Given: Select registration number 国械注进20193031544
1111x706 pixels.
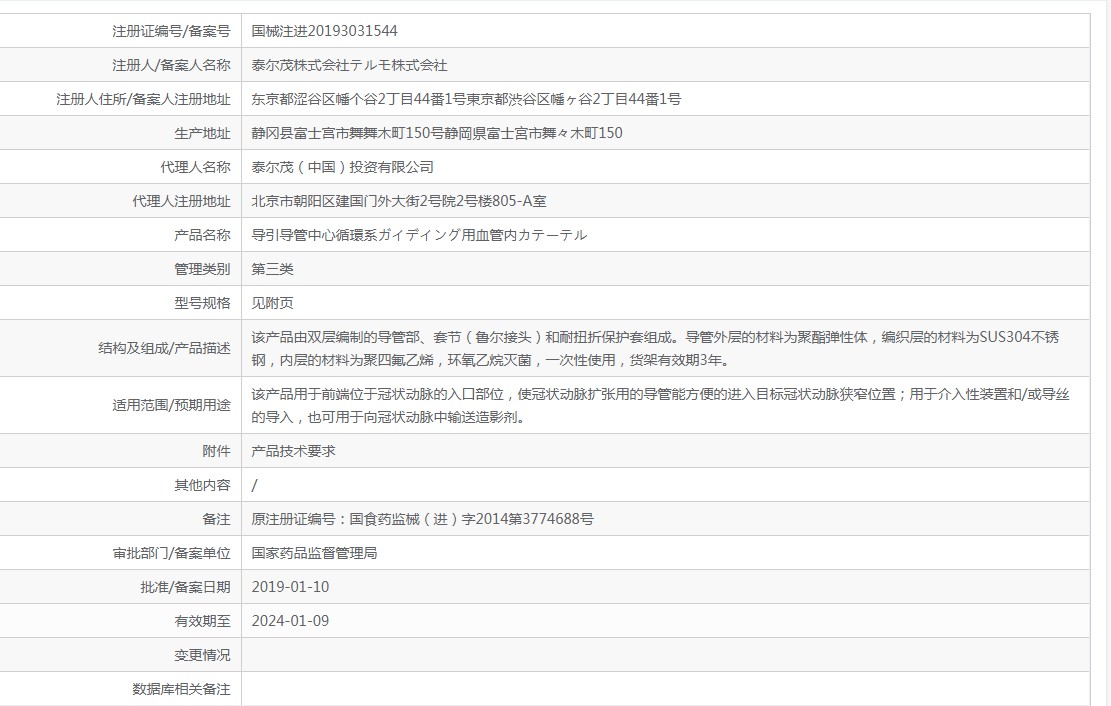Looking at the screenshot, I should [x=325, y=31].
